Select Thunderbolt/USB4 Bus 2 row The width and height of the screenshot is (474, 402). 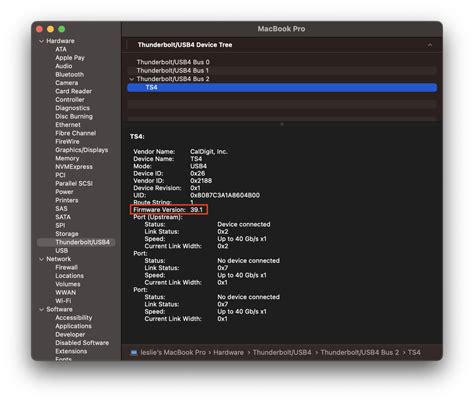tap(282, 79)
